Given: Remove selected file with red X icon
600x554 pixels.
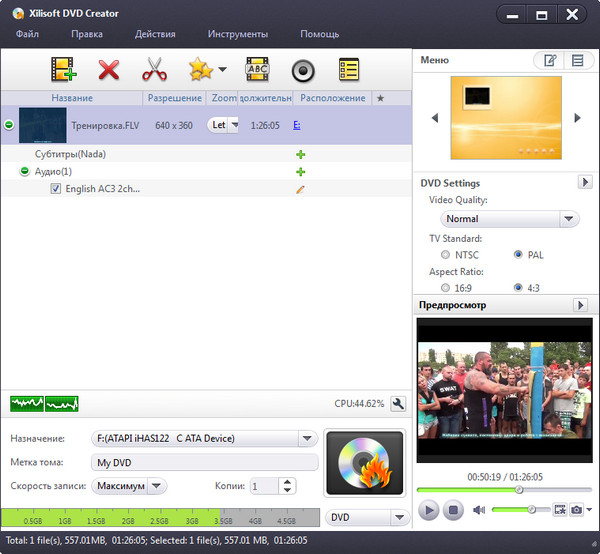Looking at the screenshot, I should [x=108, y=70].
